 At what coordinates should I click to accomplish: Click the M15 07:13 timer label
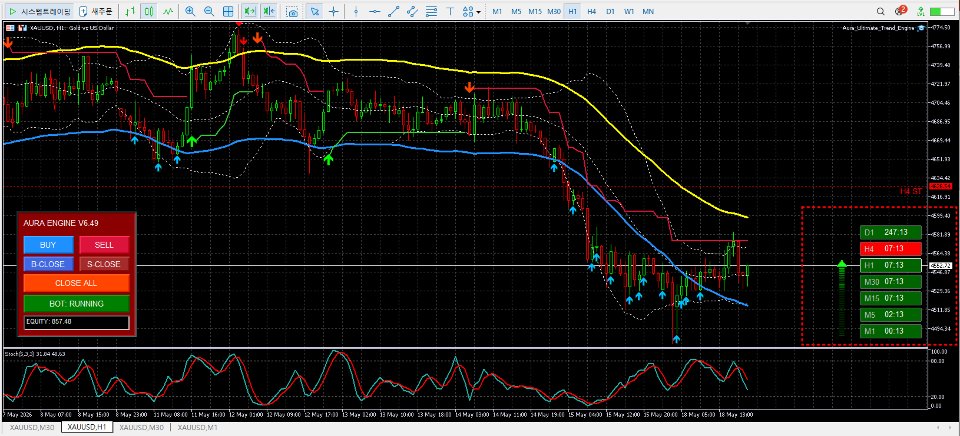890,298
